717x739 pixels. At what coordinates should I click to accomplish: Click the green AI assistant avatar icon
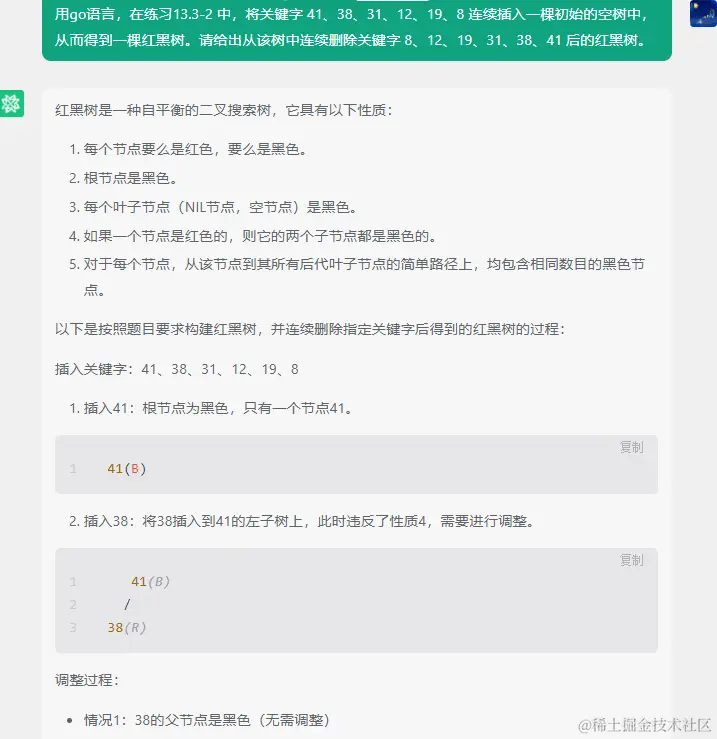coord(11,103)
